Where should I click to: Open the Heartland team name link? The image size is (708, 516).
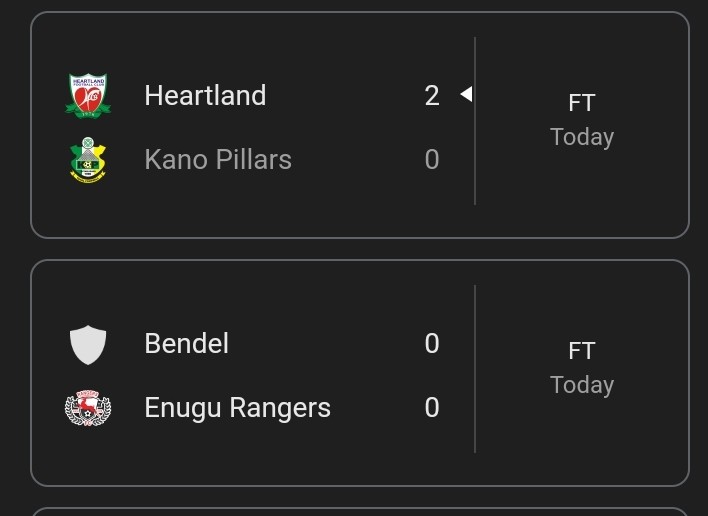pyautogui.click(x=205, y=95)
